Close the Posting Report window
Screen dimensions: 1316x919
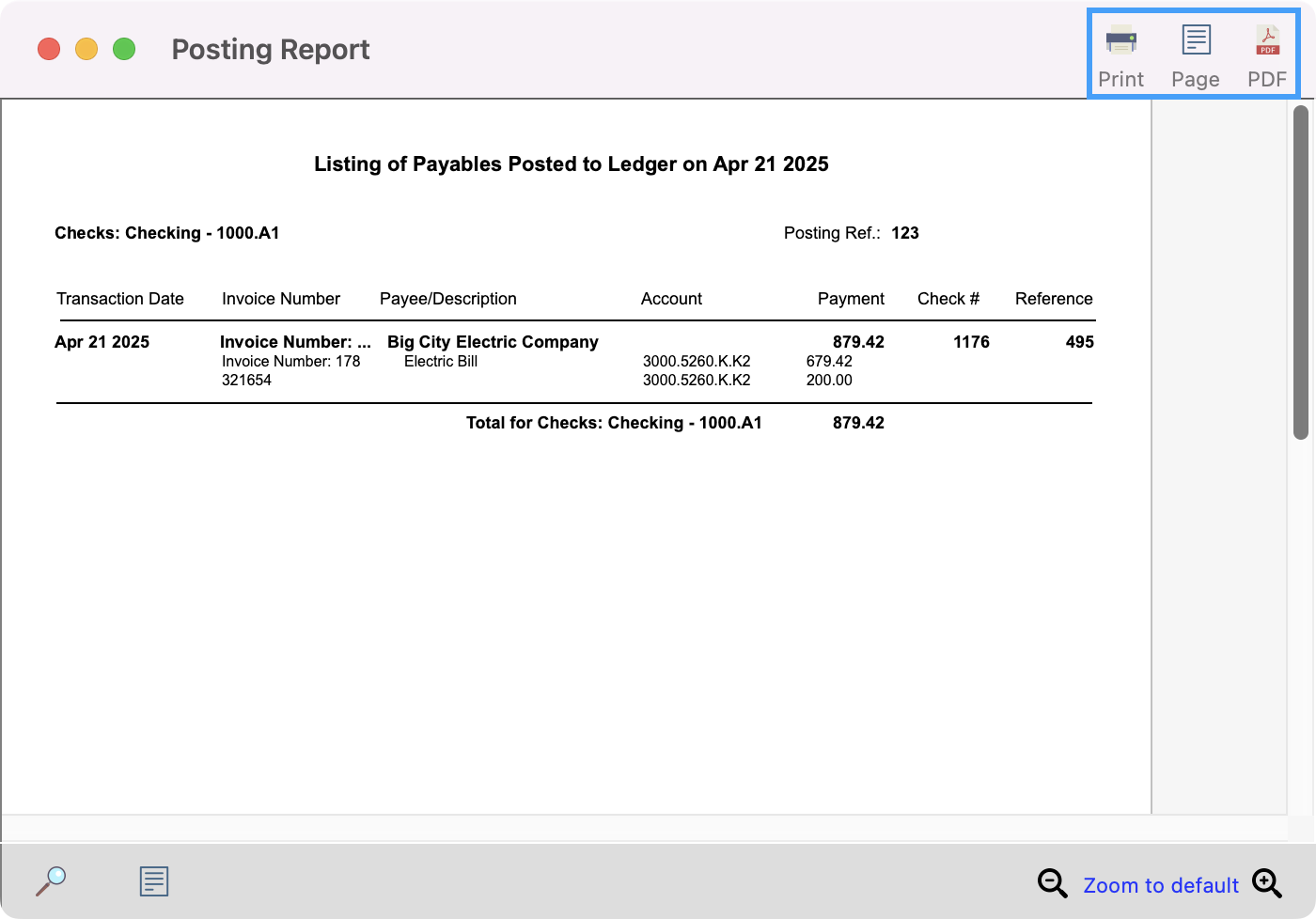pos(49,49)
